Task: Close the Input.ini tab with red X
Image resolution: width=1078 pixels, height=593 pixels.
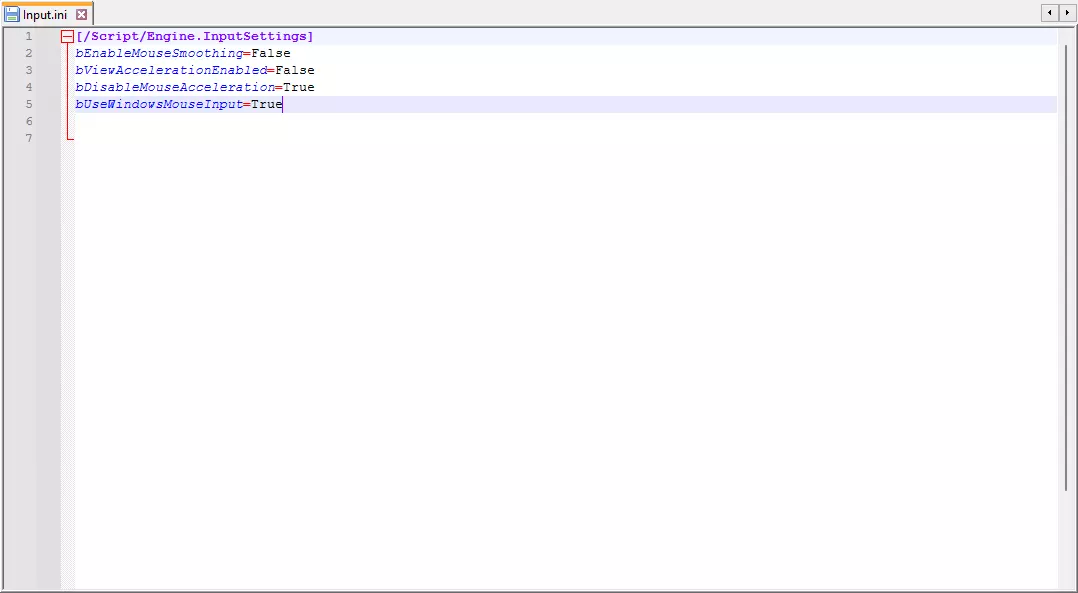Action: (x=82, y=14)
